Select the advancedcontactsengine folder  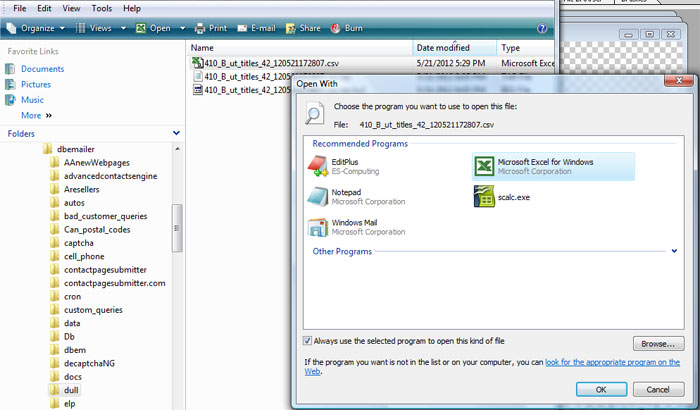click(104, 176)
